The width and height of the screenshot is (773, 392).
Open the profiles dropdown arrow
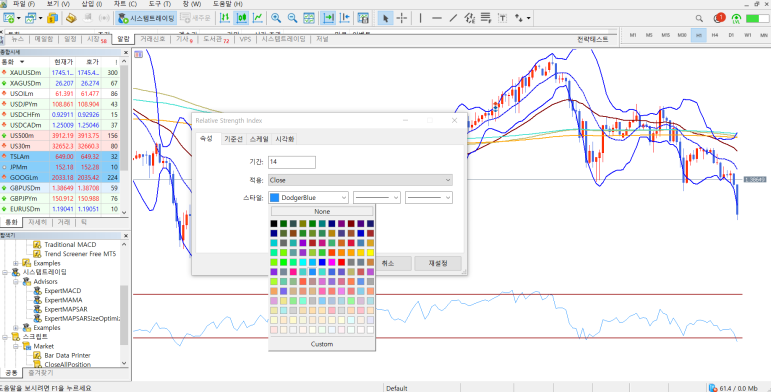tap(40, 18)
